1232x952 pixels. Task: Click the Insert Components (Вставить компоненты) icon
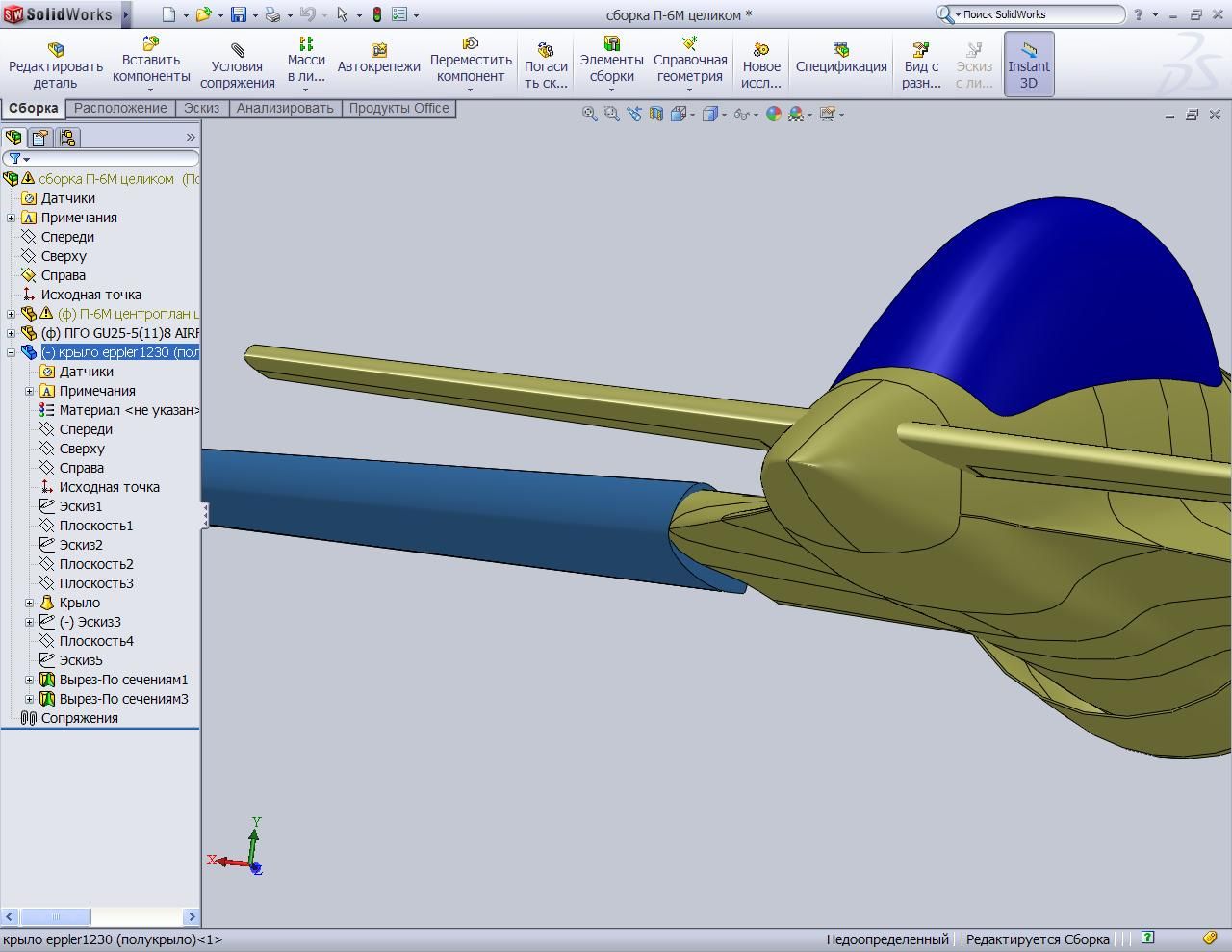click(x=150, y=43)
